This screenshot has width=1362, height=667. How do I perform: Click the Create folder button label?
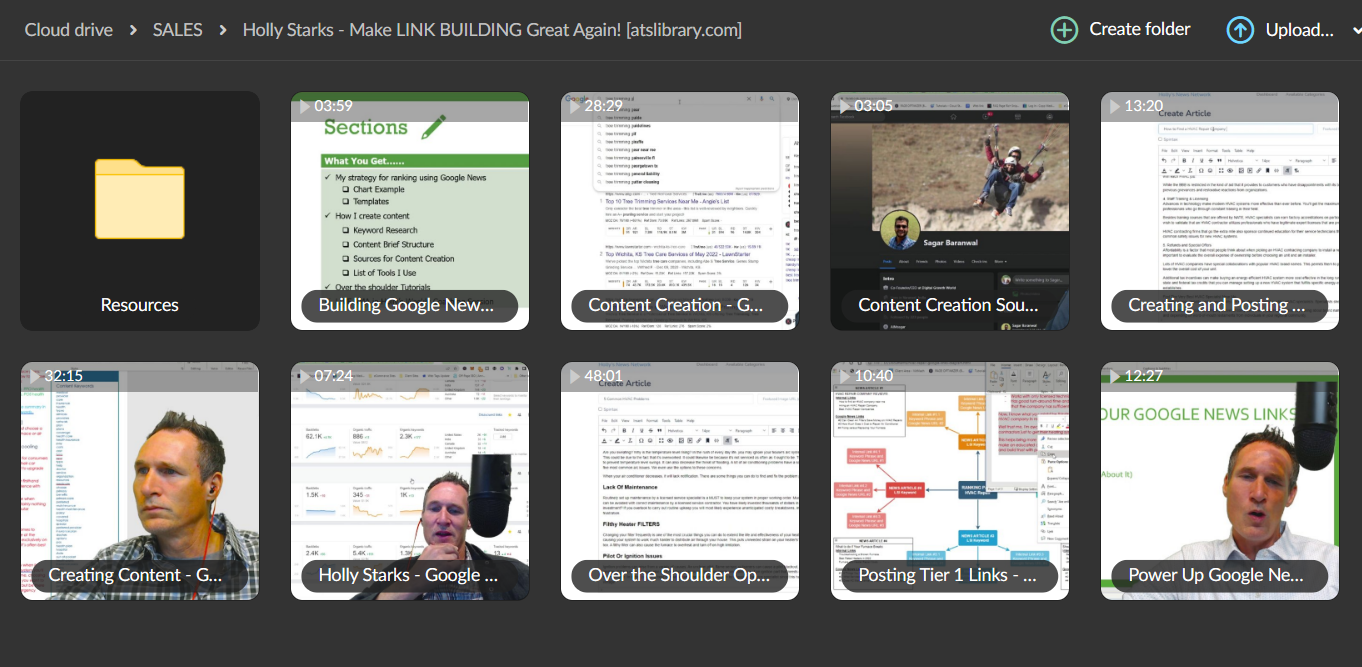1140,29
